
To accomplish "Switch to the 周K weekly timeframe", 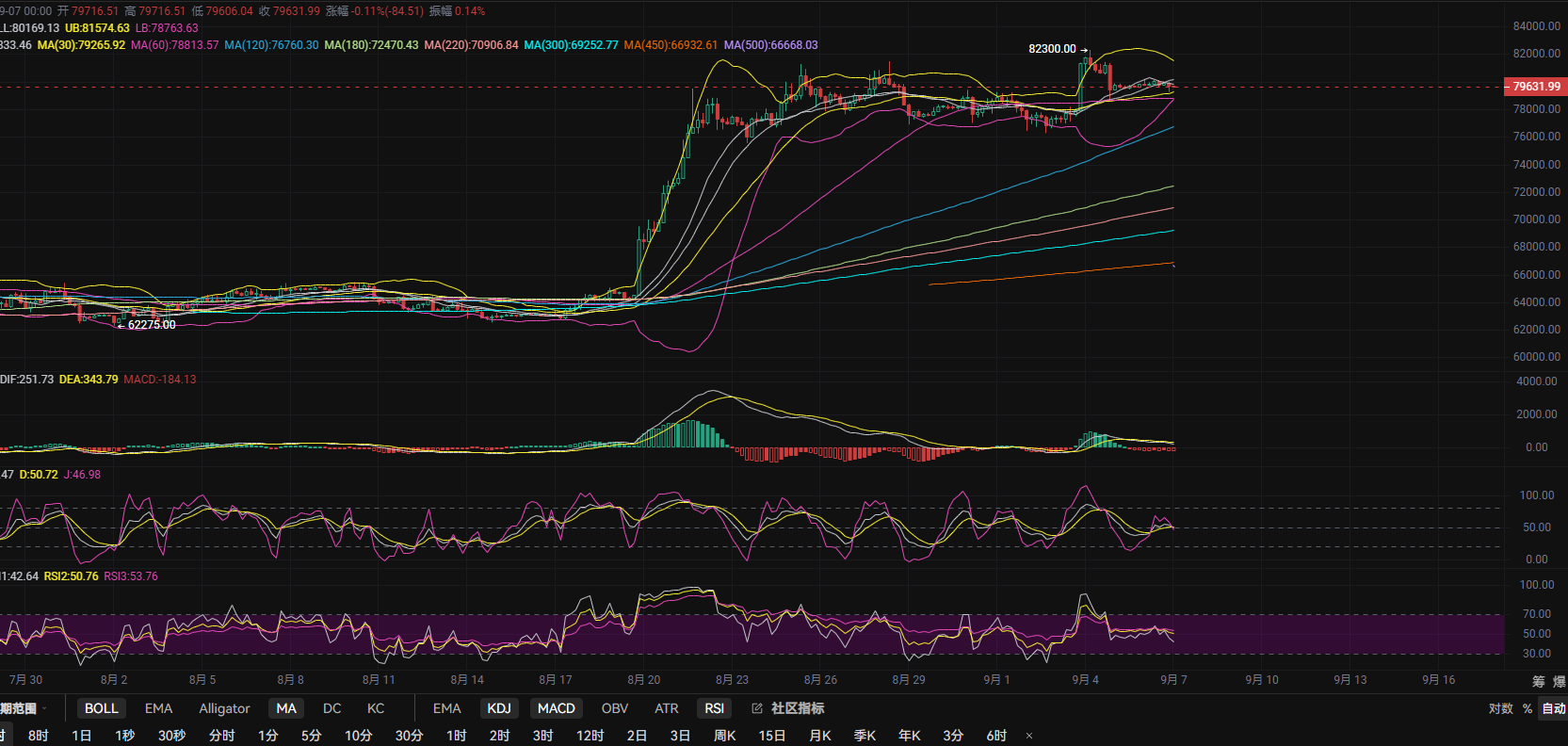I will click(x=725, y=736).
